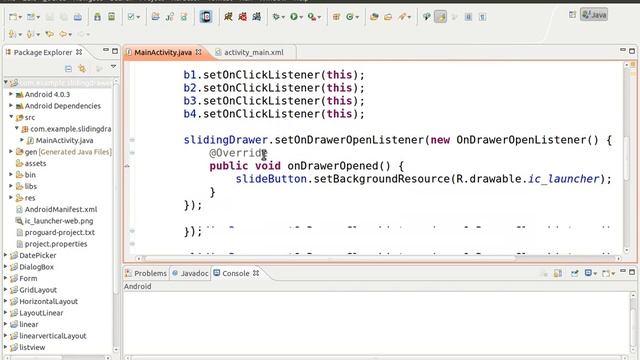This screenshot has width=640, height=360.
Task: Open the Android SDK Manager icon
Action: coord(97,17)
